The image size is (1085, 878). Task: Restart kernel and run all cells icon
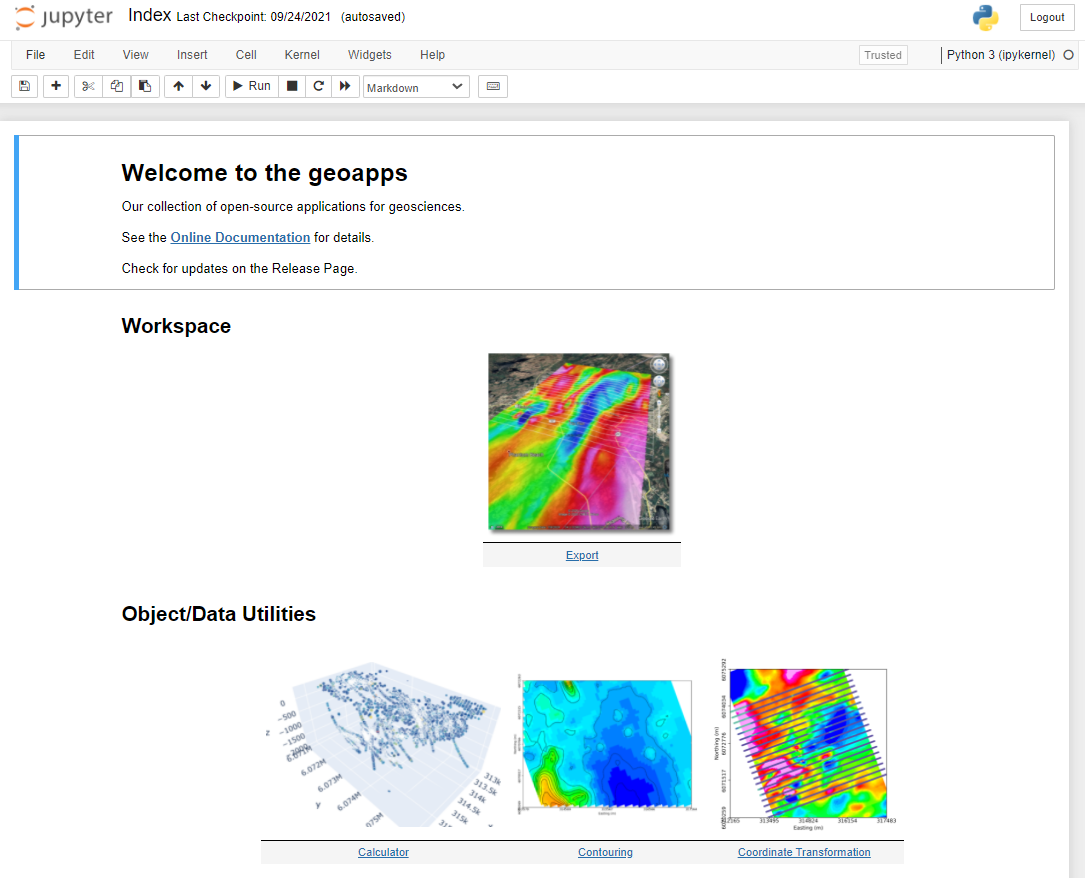point(345,87)
